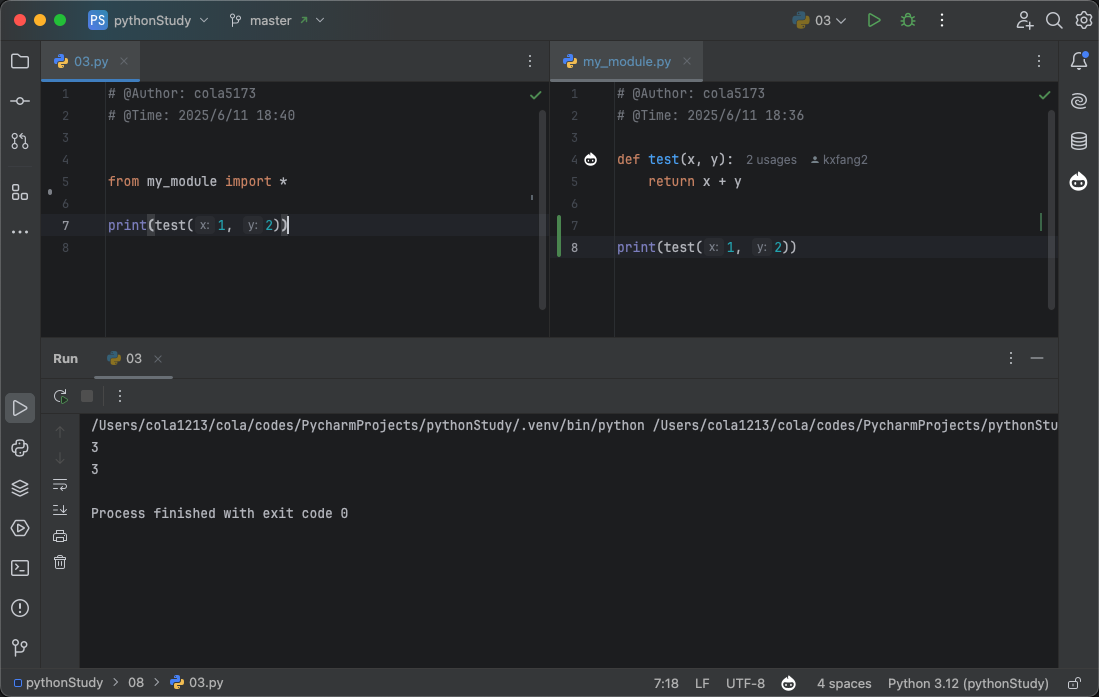Click the 2 usages hint on test function
Screen dimensions: 1099x697
771,160
